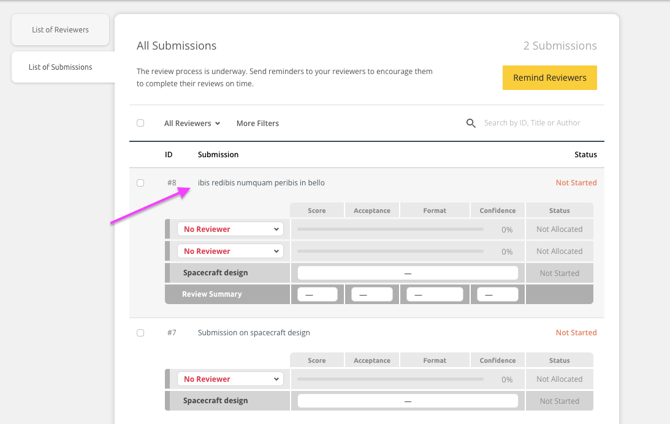Open the More Filters options
Image resolution: width=670 pixels, height=424 pixels.
pyautogui.click(x=257, y=123)
